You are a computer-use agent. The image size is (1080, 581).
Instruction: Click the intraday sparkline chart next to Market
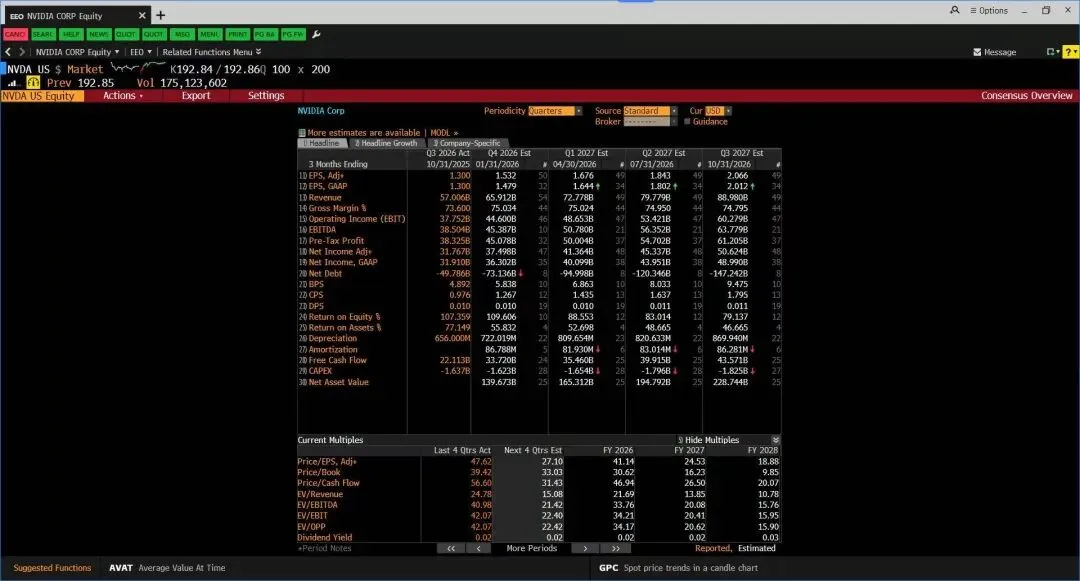[138, 68]
